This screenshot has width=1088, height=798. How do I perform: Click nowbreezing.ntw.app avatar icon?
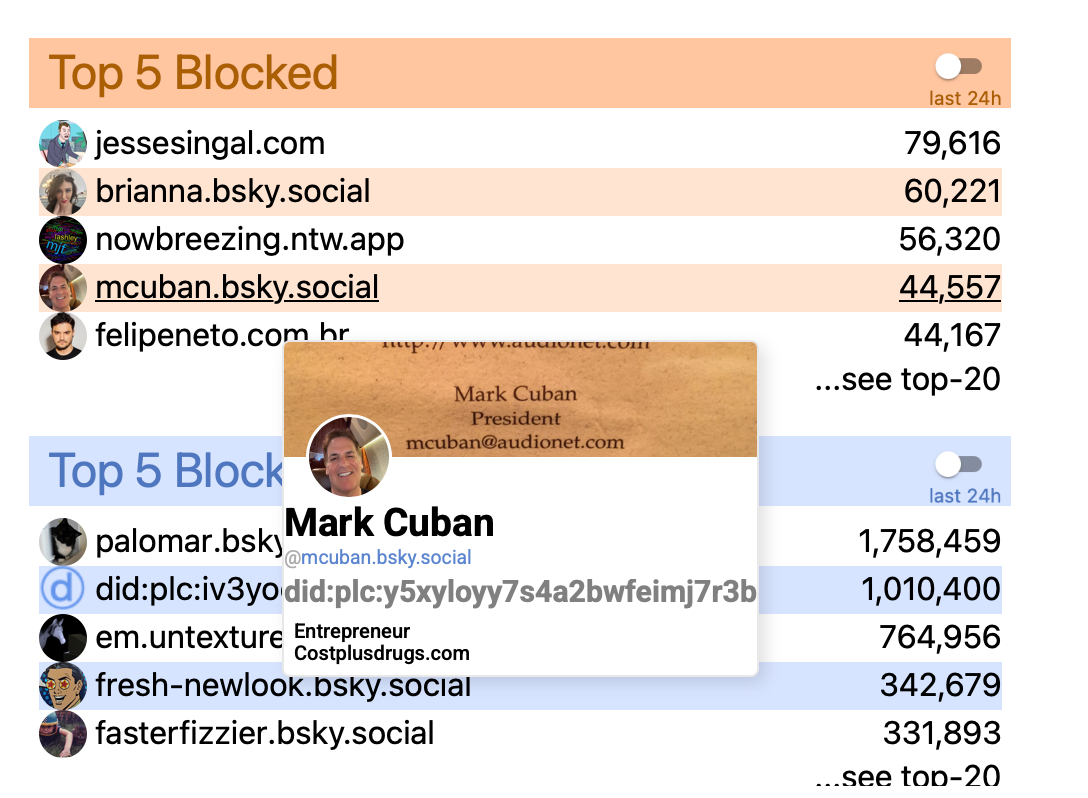tap(63, 240)
